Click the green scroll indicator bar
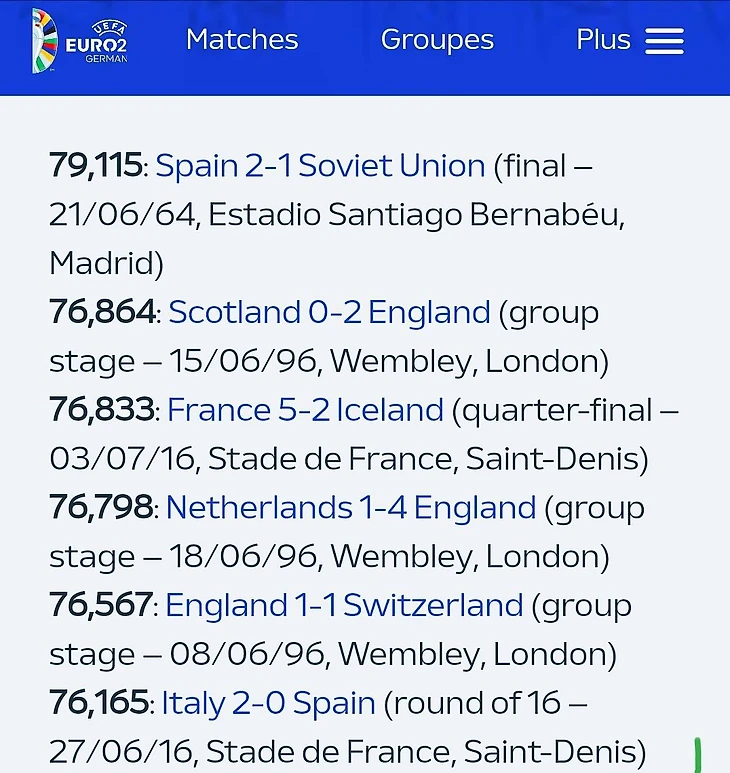Viewport: 730px width, 773px height. pyautogui.click(x=697, y=755)
